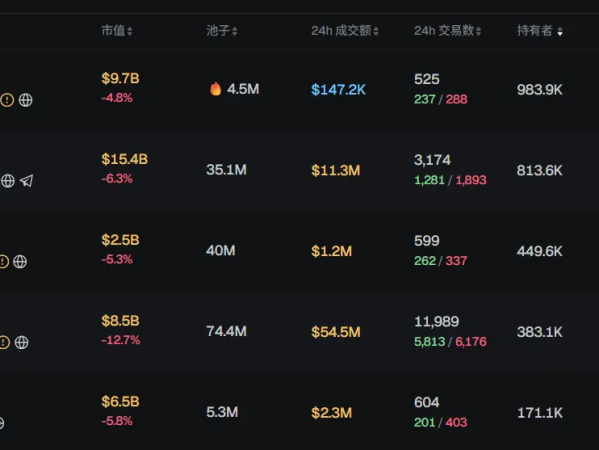Click the 604 transactions count
Viewport: 599px width, 450px height.
427,402
